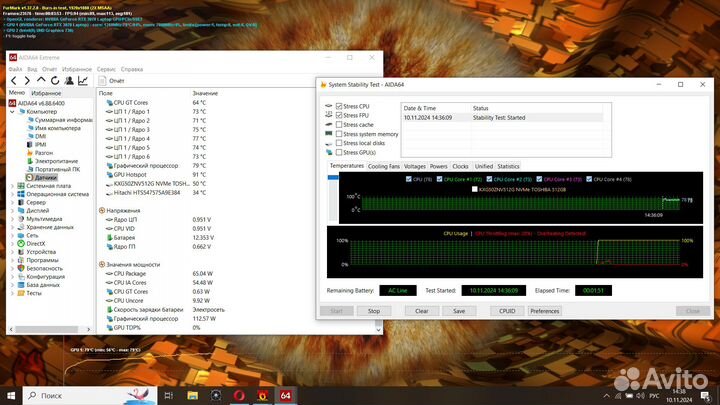Select Разгон in the sidebar tree
Viewport: 720px width, 405px height.
[44, 153]
